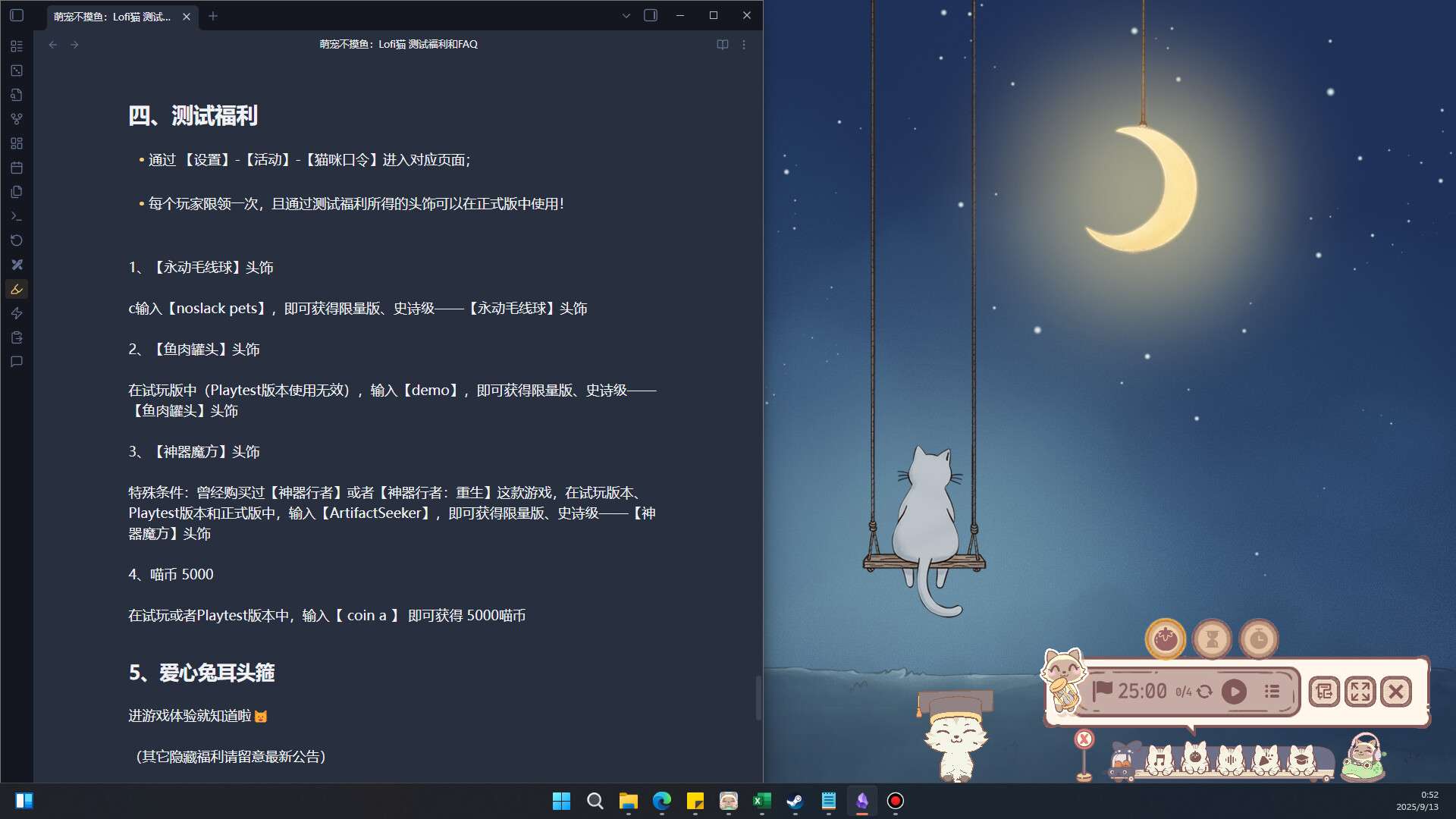Close the timer bubble with the X button
This screenshot has height=819, width=1456.
click(1395, 692)
